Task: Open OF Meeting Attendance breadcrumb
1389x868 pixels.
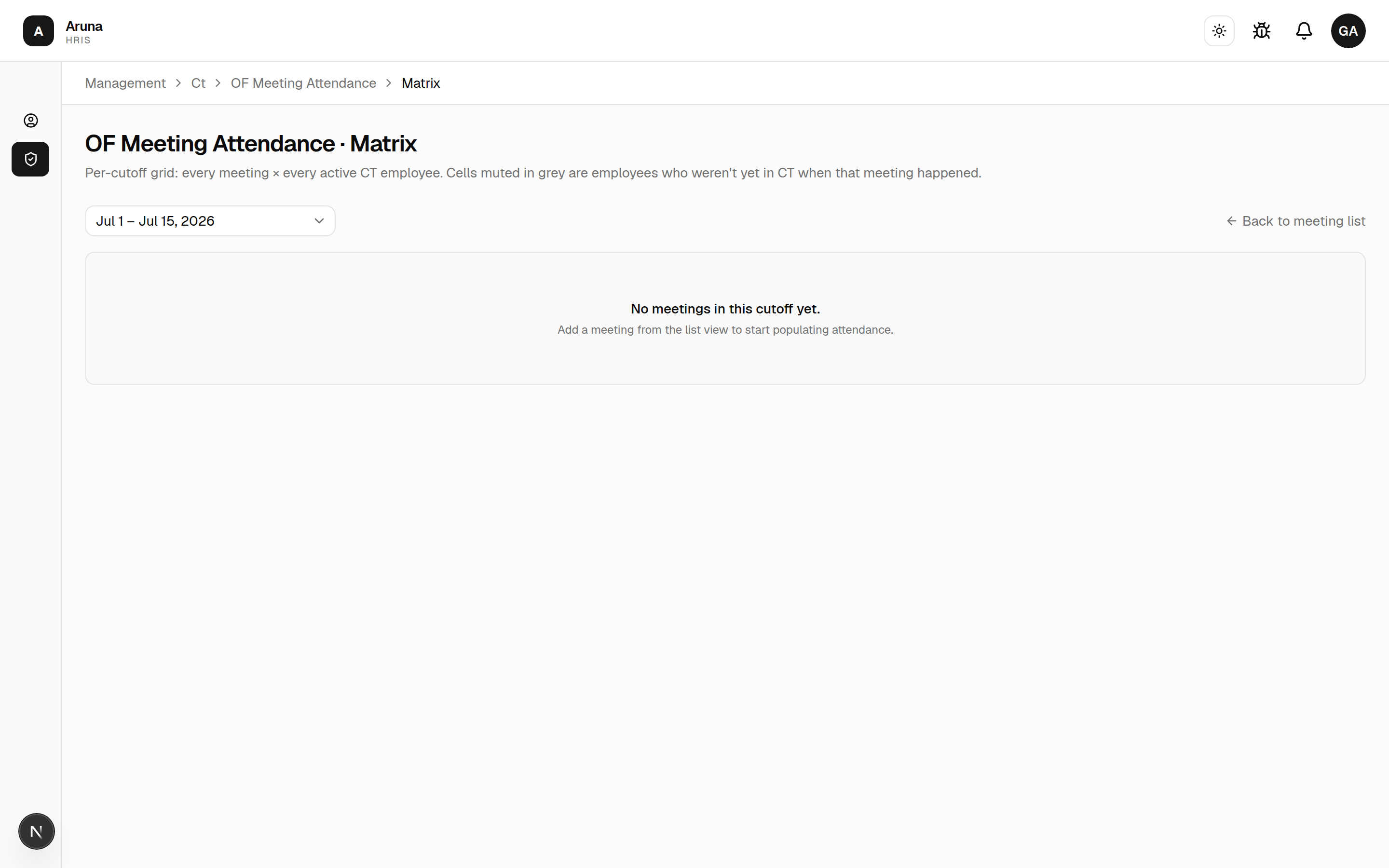Action: (304, 83)
